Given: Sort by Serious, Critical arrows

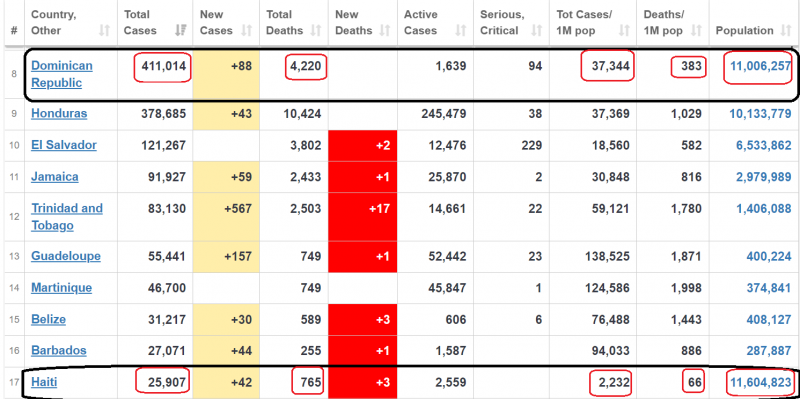Looking at the screenshot, I should (x=536, y=31).
